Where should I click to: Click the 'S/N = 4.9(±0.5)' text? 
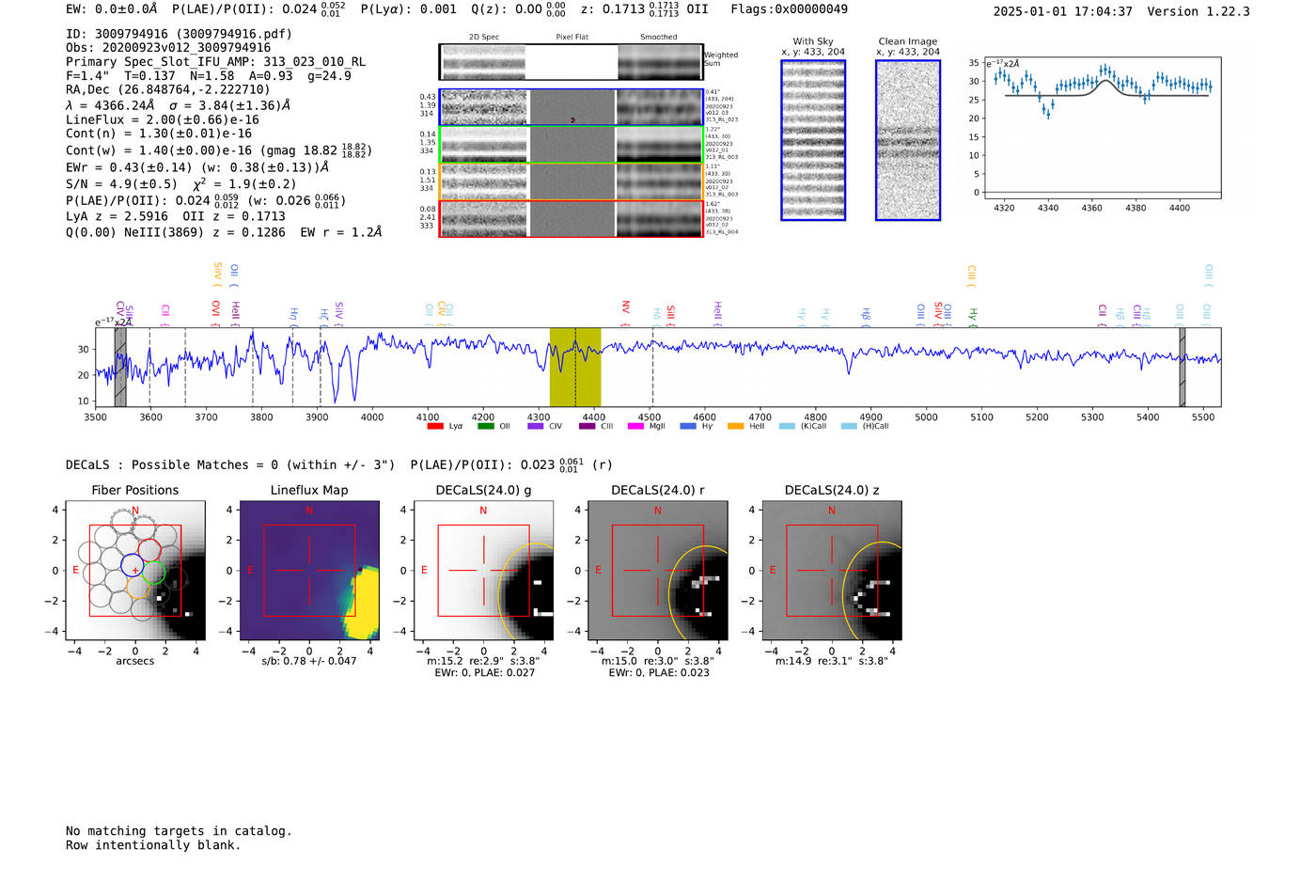click(x=121, y=184)
